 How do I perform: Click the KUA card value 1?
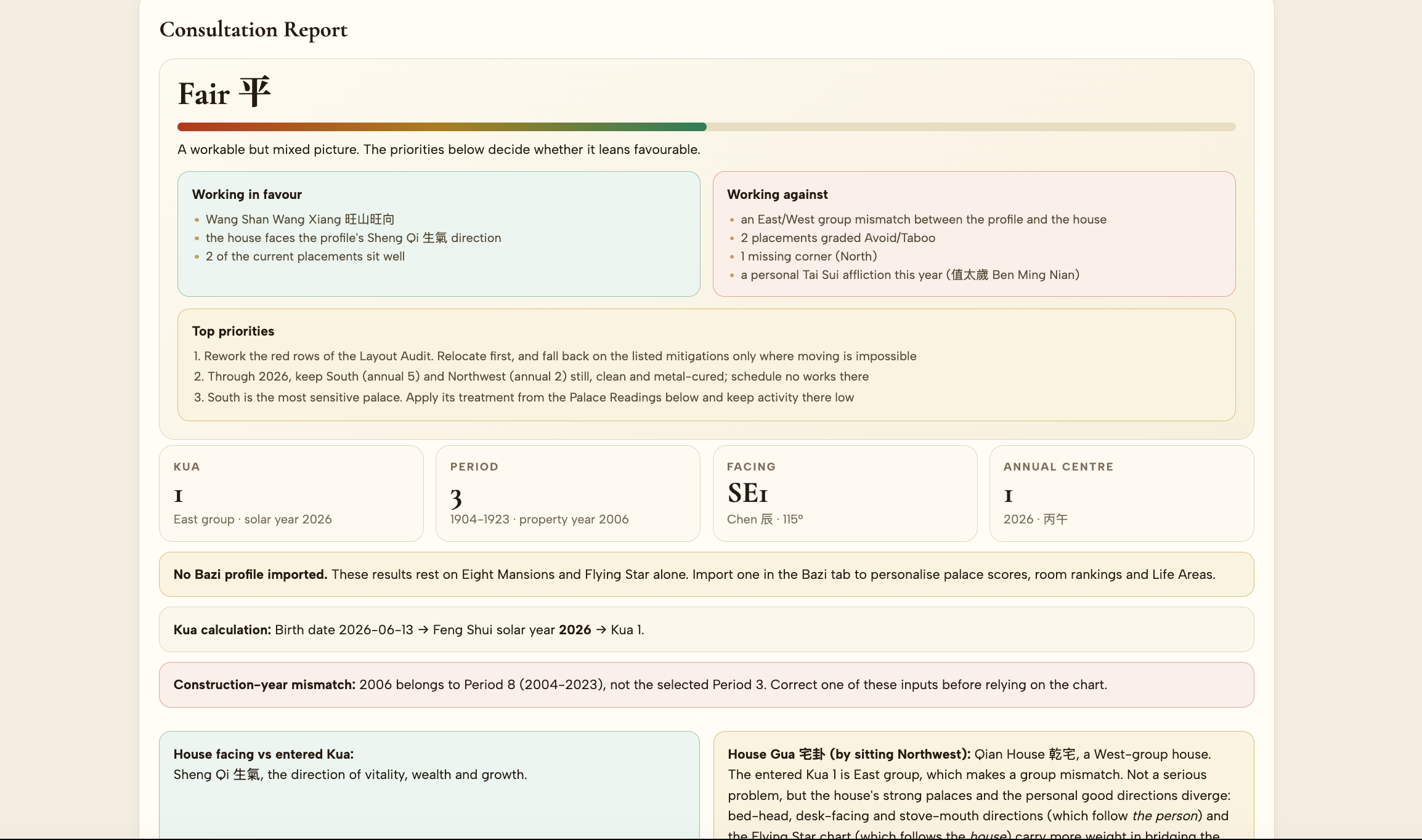(x=178, y=495)
